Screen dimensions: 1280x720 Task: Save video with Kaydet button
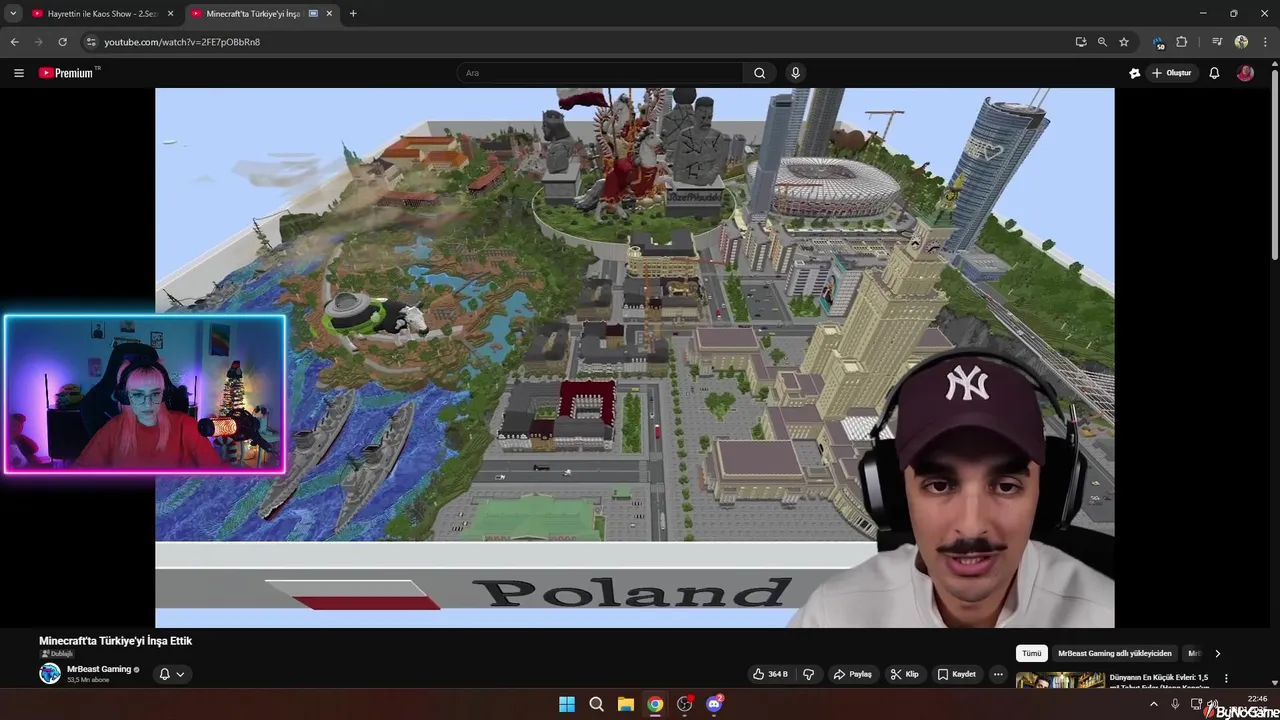pyautogui.click(x=956, y=674)
